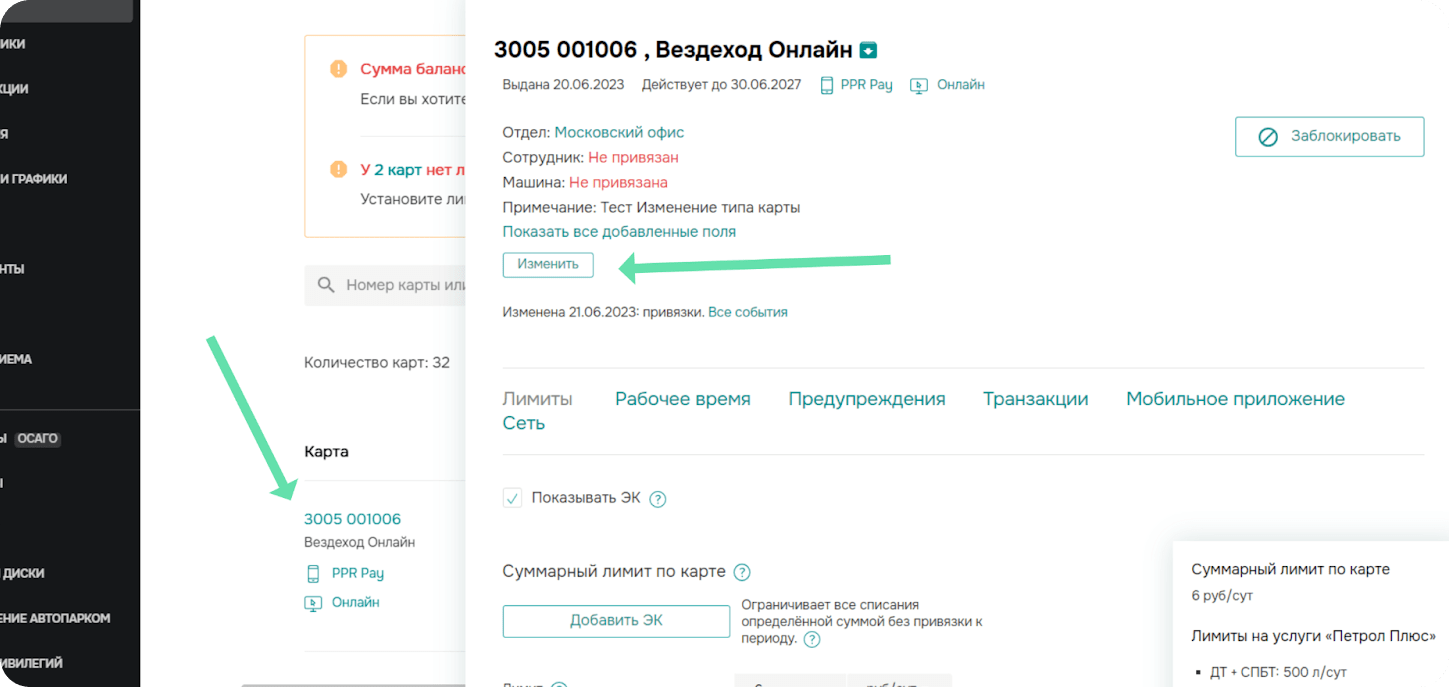Screen dimensions: 1449x687
Task: Open the Транзакции tab
Action: [1035, 399]
